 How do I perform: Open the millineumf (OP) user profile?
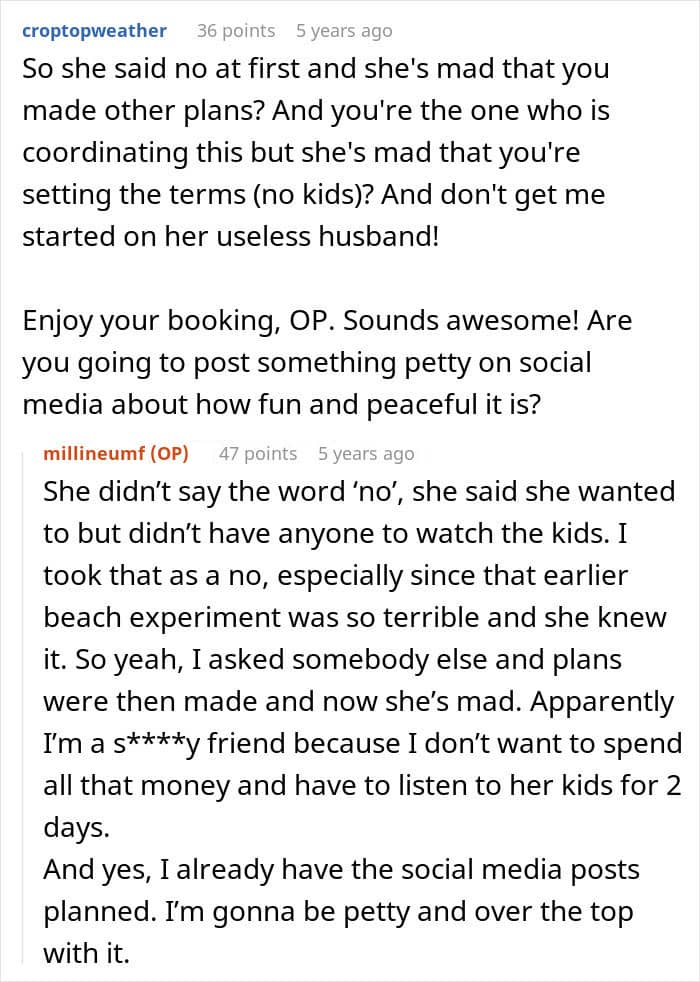point(116,453)
